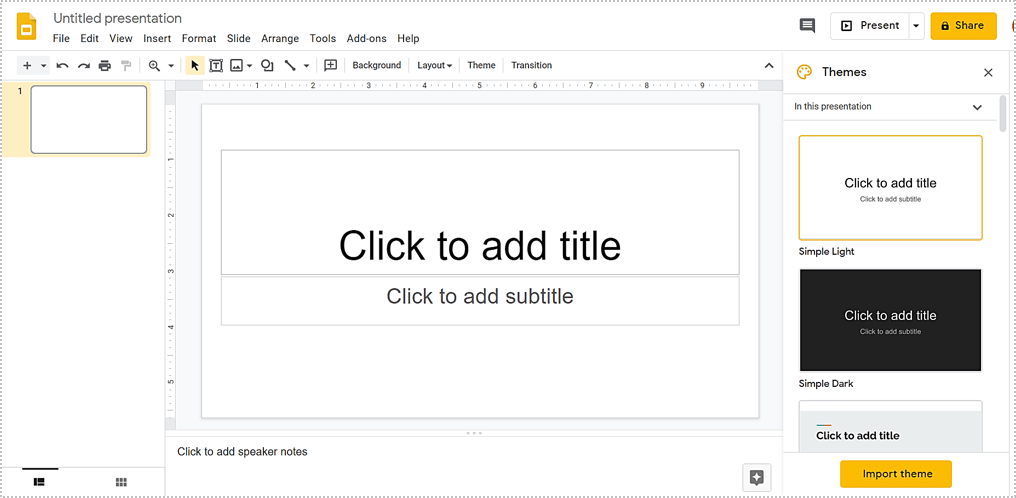This screenshot has width=1016, height=498.
Task: Click the Import theme button
Action: [896, 474]
